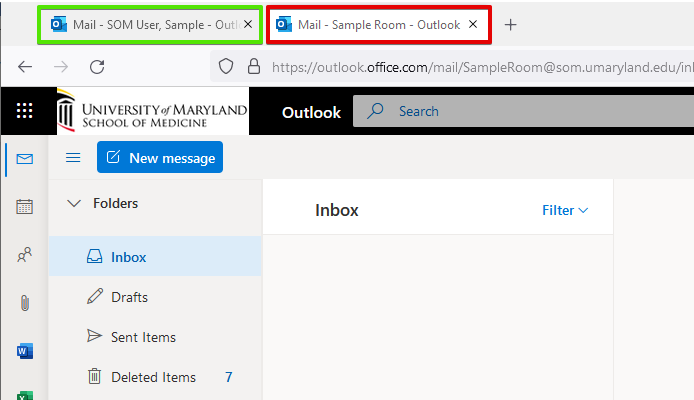
Task: Open the Filter dropdown
Action: (x=565, y=210)
